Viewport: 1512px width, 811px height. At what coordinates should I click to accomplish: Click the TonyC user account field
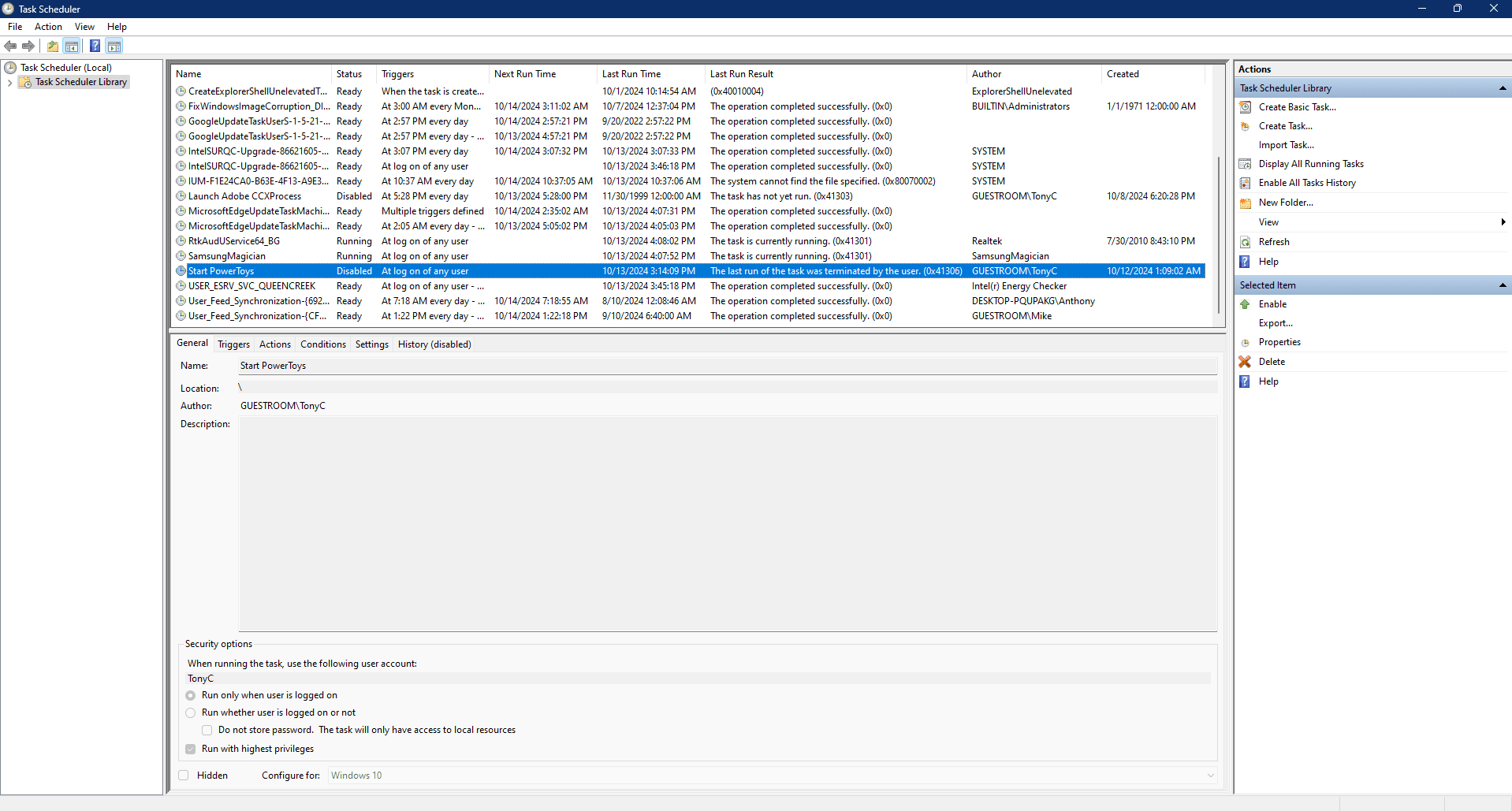coord(698,679)
